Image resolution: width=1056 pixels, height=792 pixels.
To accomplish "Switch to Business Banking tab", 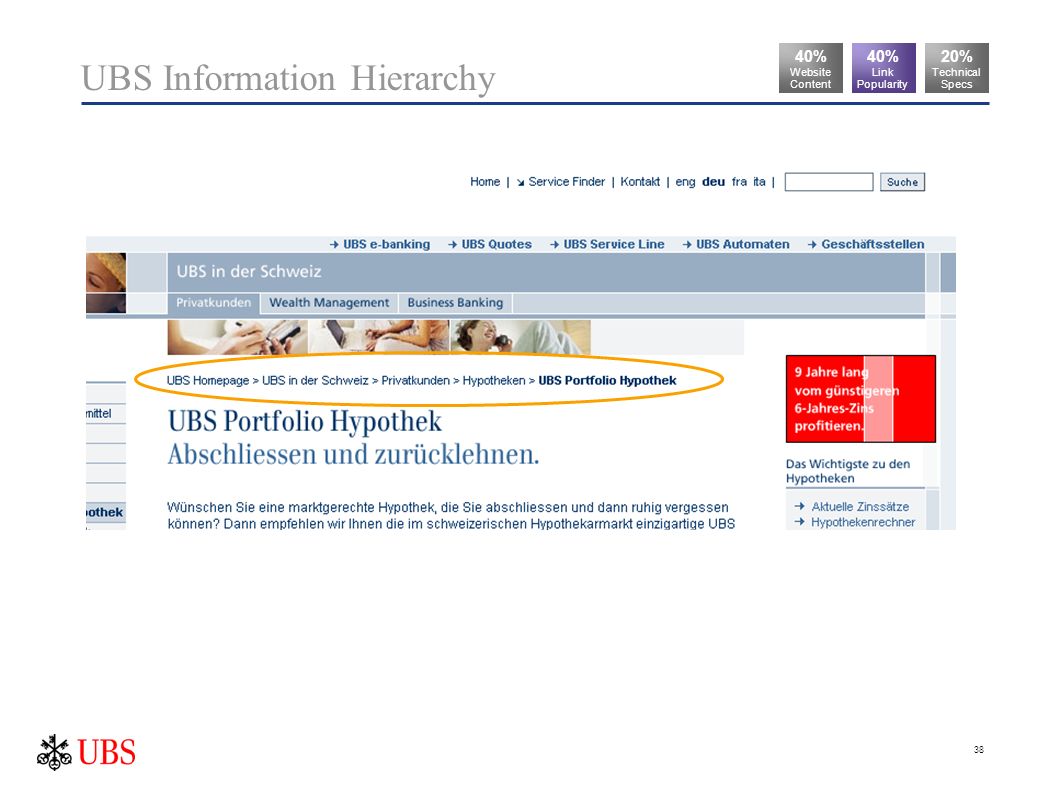I will coord(455,303).
